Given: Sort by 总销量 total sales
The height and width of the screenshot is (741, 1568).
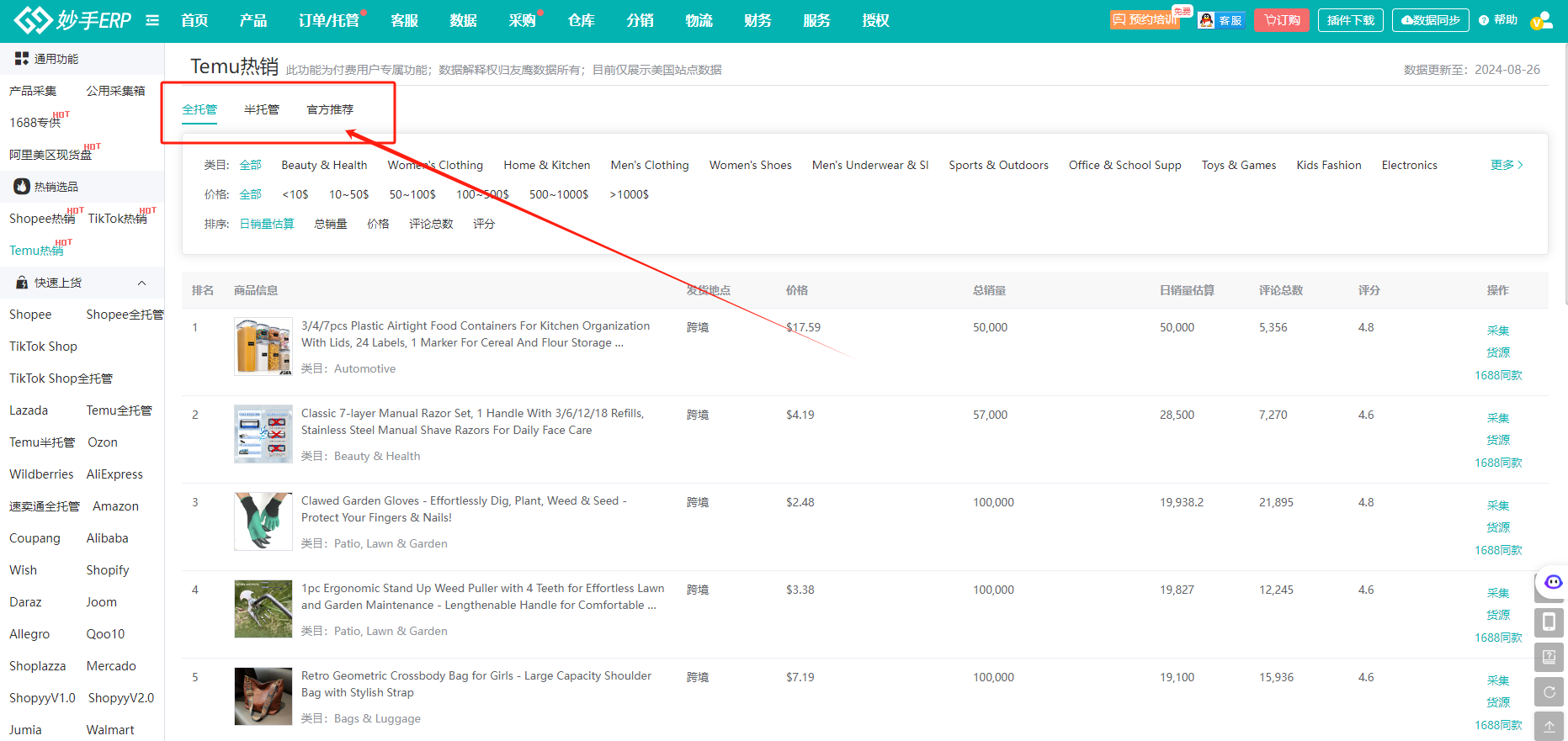Looking at the screenshot, I should pos(330,224).
